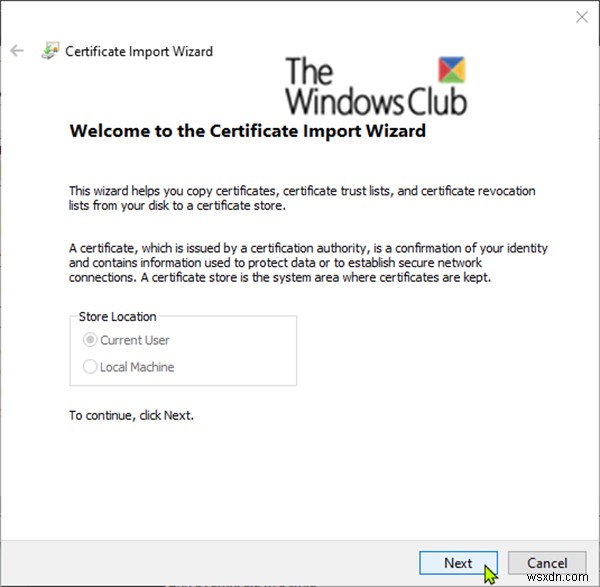Click the heading 'Welcome to the Certificate Import Wizard'

click(248, 131)
